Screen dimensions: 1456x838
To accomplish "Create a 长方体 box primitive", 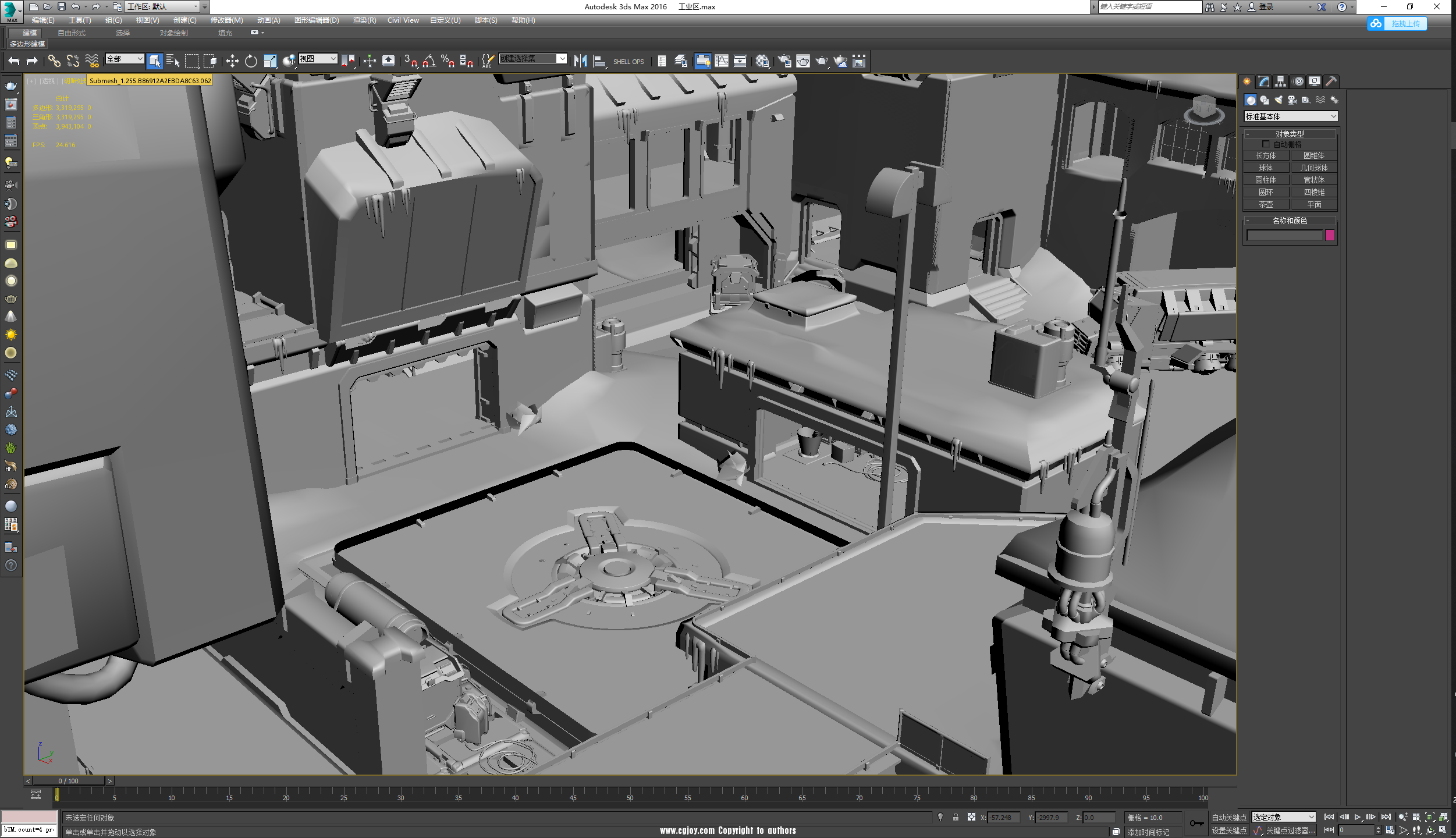I will point(1265,156).
